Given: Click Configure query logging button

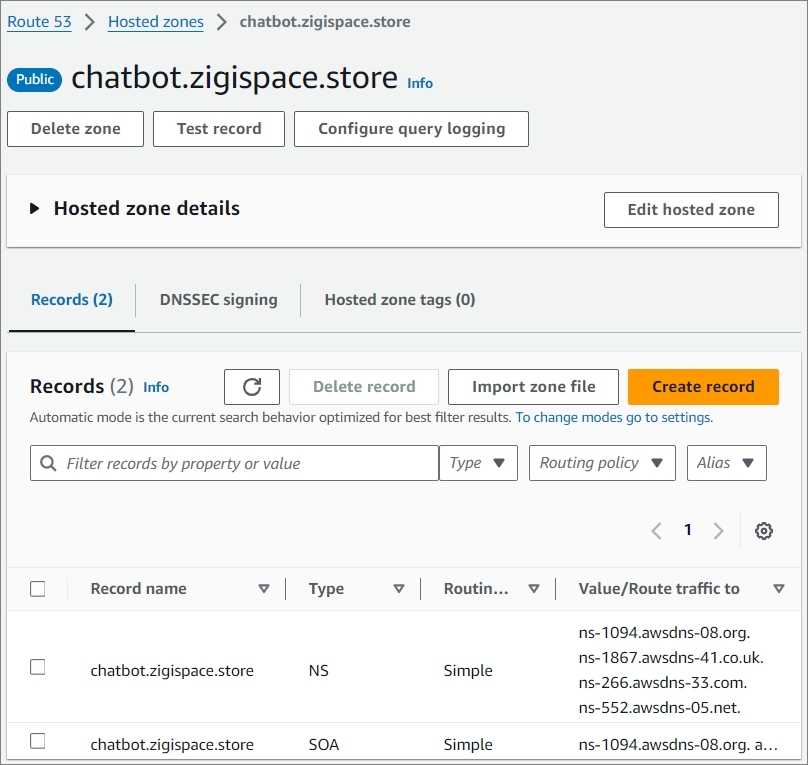Looking at the screenshot, I should (x=411, y=129).
